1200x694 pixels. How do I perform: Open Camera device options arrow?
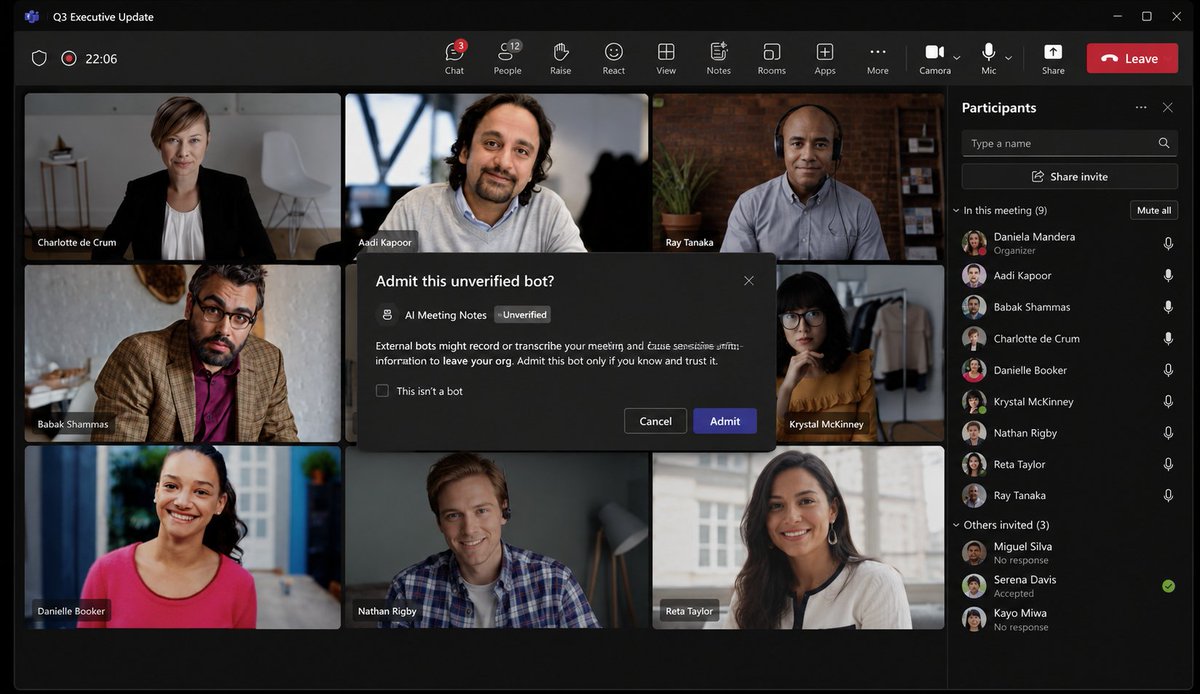[x=957, y=58]
